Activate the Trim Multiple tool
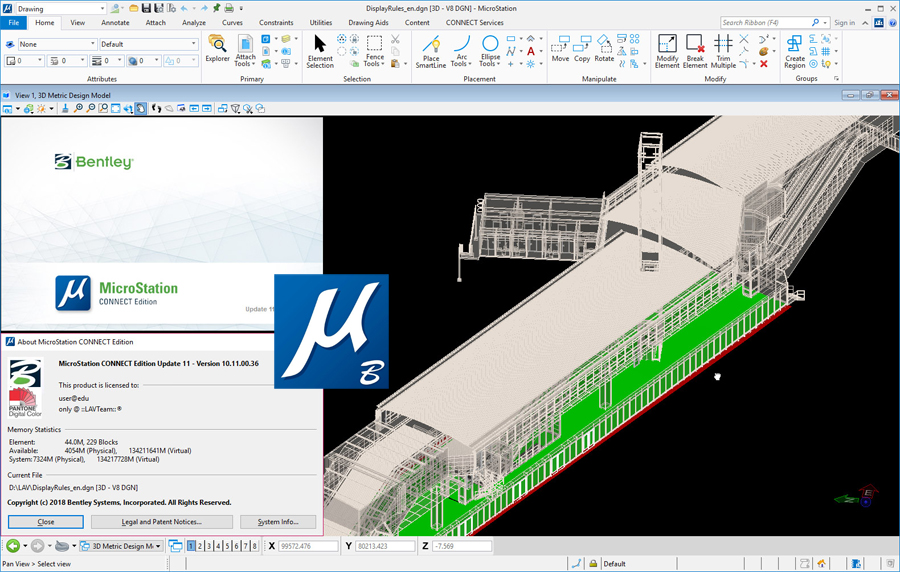 (x=723, y=51)
